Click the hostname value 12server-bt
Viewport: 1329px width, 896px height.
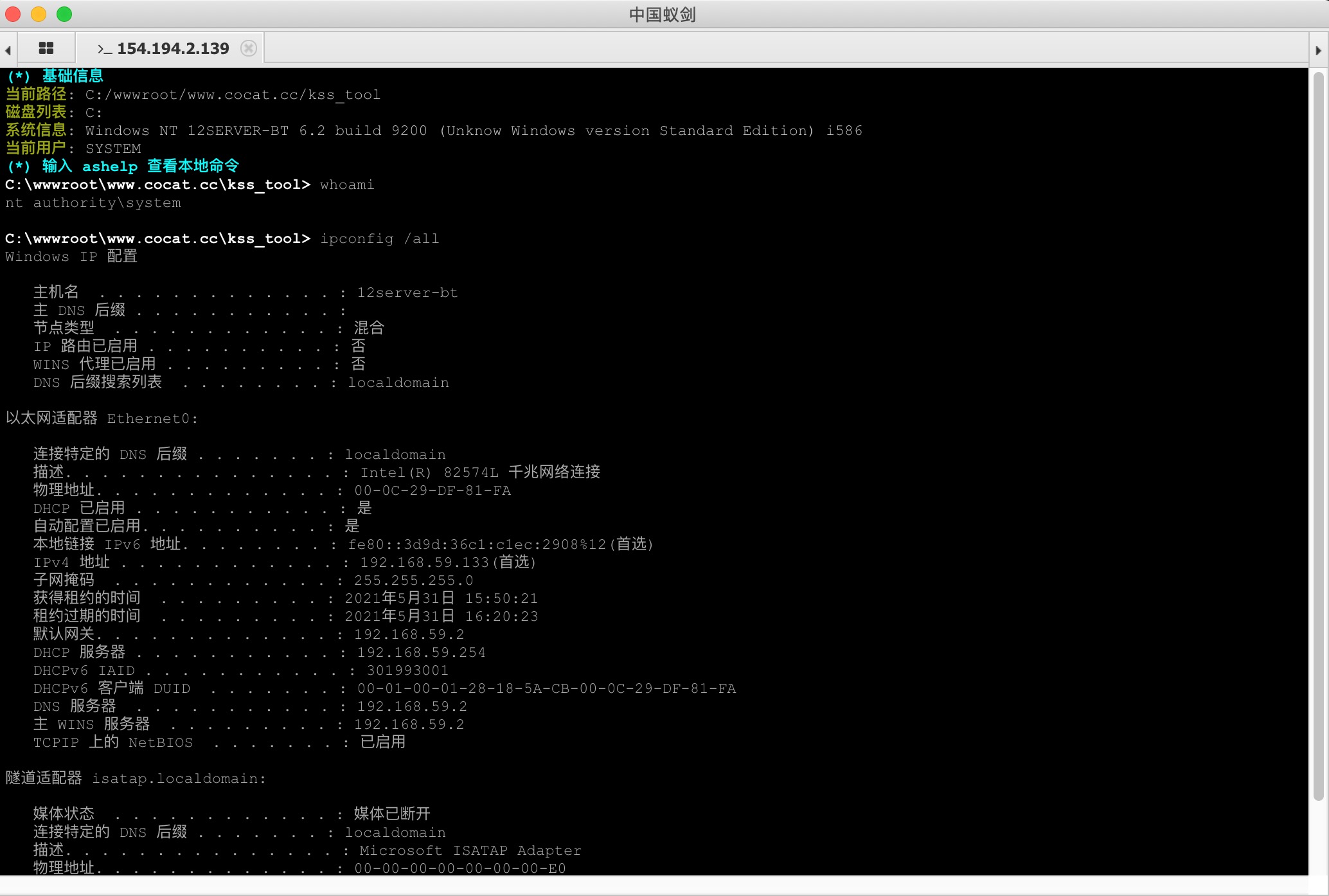[407, 293]
